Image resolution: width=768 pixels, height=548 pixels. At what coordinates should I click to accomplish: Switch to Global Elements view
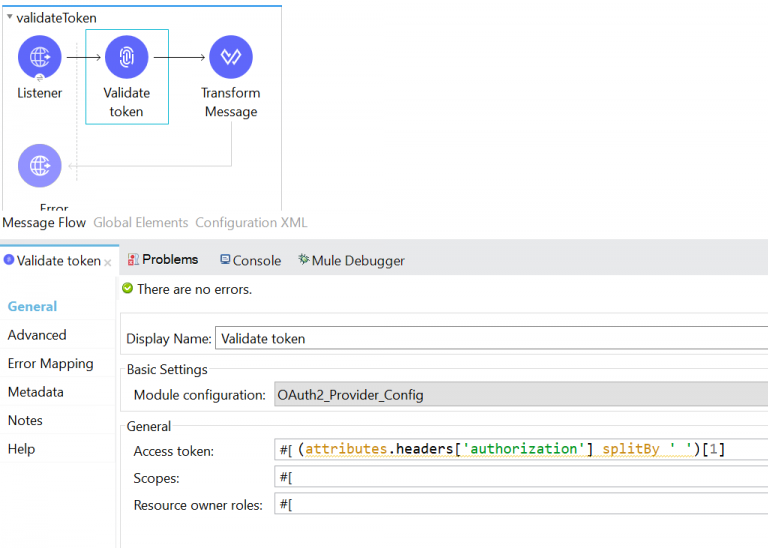pos(140,223)
